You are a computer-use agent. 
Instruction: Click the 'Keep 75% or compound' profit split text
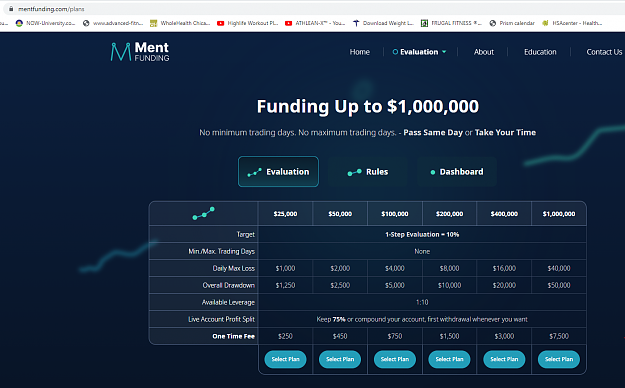[x=422, y=319]
